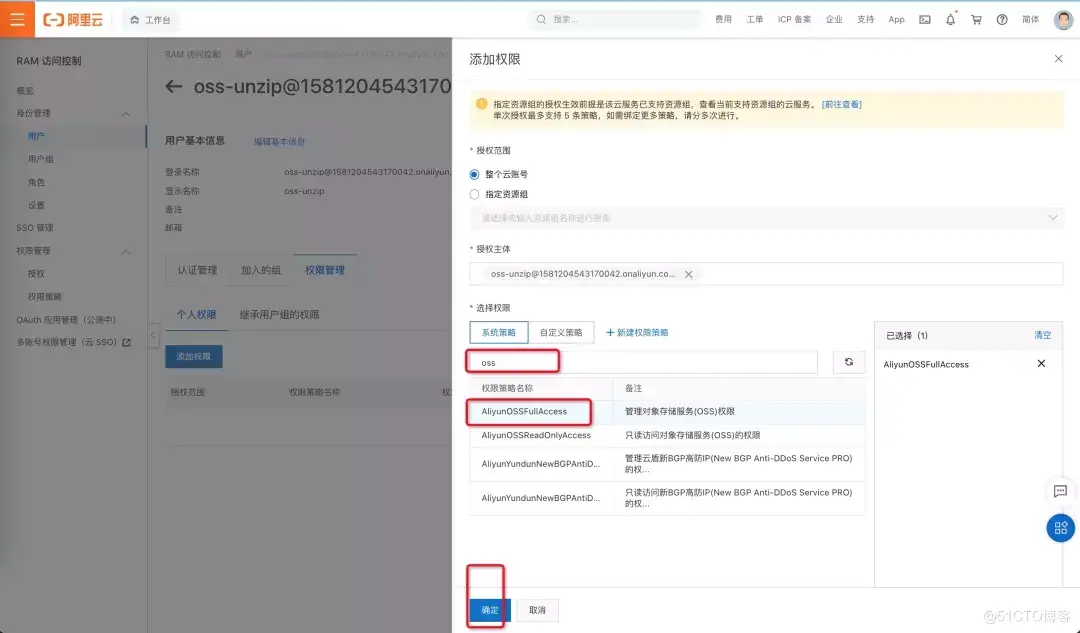Collapse the sidebar with the handle
The height and width of the screenshot is (633, 1080).
tap(153, 335)
